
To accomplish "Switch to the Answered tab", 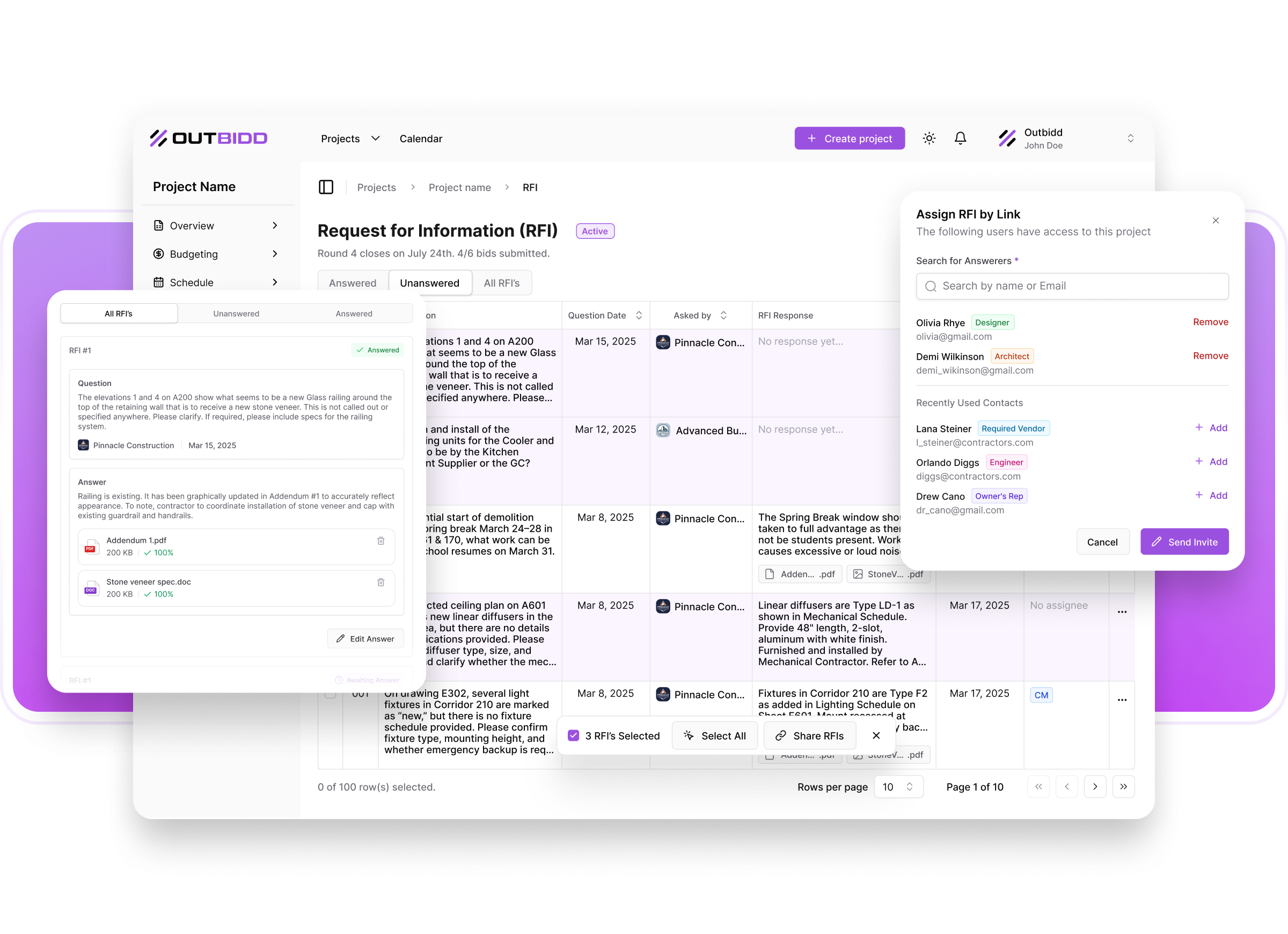I will click(x=353, y=283).
